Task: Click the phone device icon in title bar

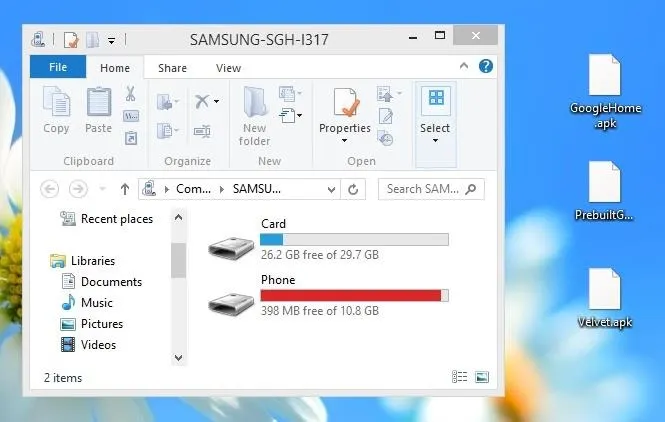Action: (38, 39)
